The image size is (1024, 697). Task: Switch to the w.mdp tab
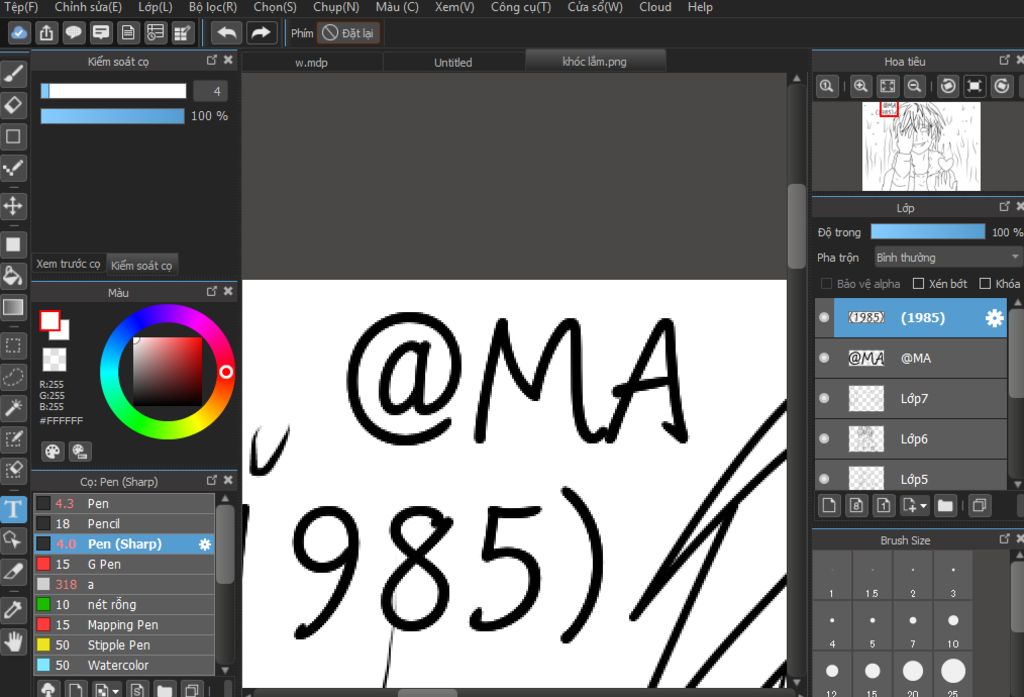(x=312, y=63)
